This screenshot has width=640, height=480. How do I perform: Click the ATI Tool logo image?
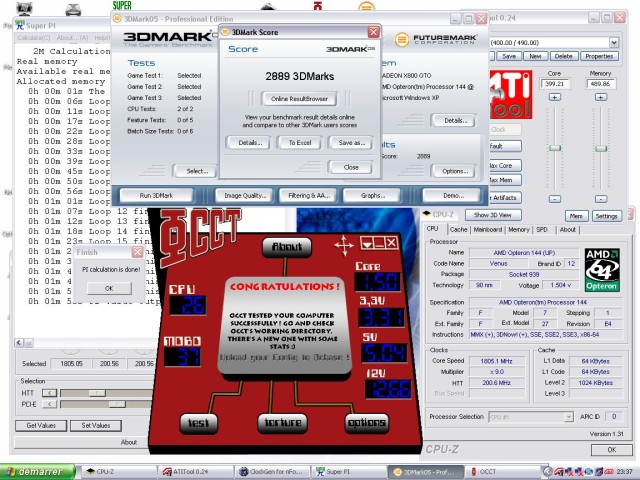(511, 94)
